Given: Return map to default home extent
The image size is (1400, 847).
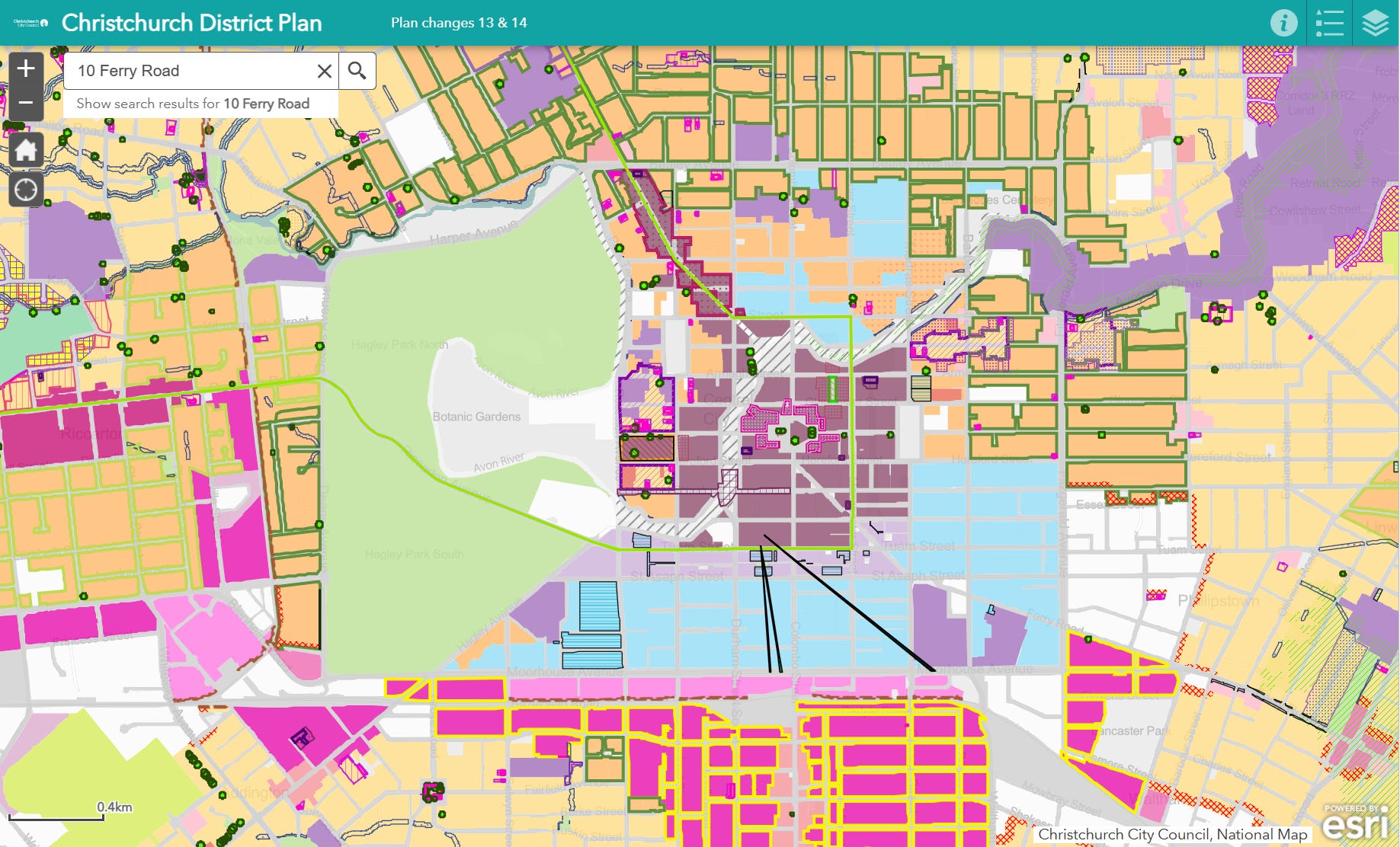Looking at the screenshot, I should coord(25,149).
